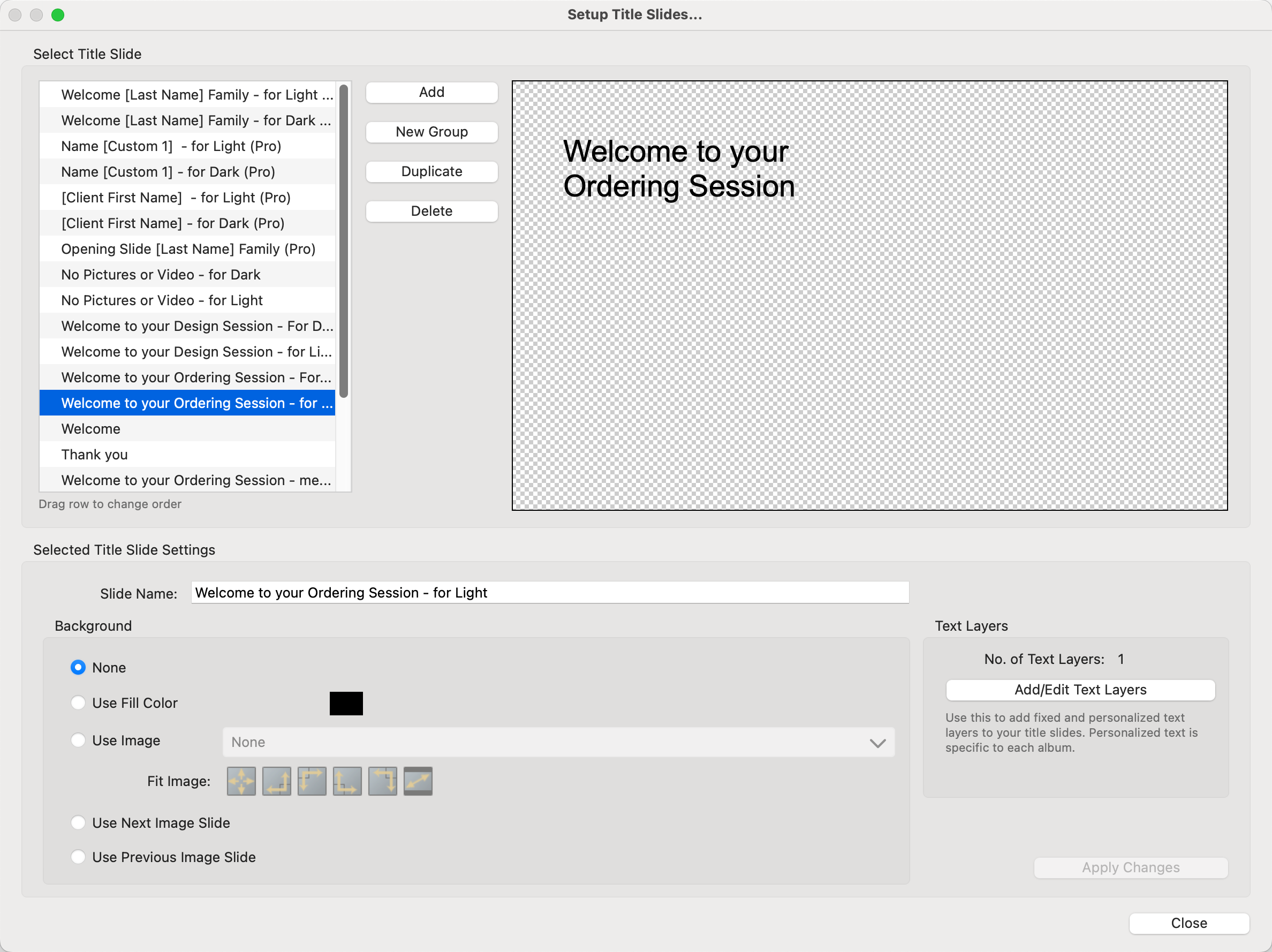The image size is (1272, 952).
Task: Click the title slide list scrollbar
Action: (343, 241)
